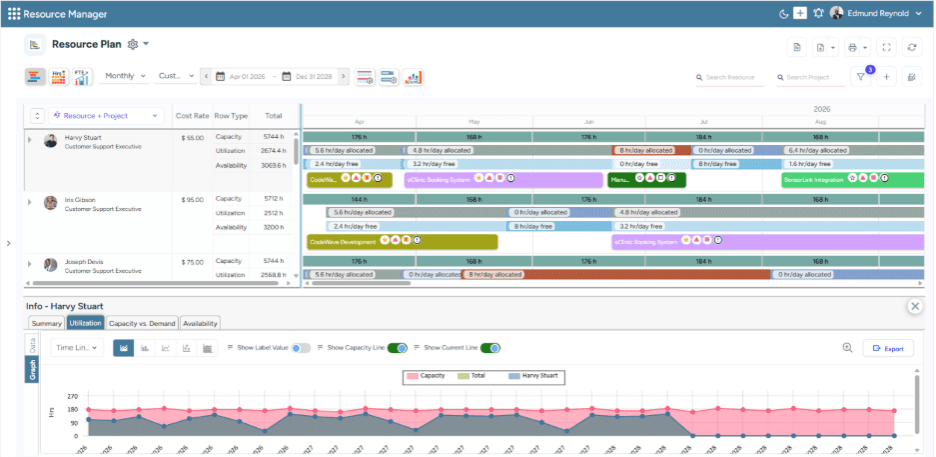This screenshot has height=457, width=936.
Task: Open export options dropdown arrow
Action: pyautogui.click(x=833, y=47)
